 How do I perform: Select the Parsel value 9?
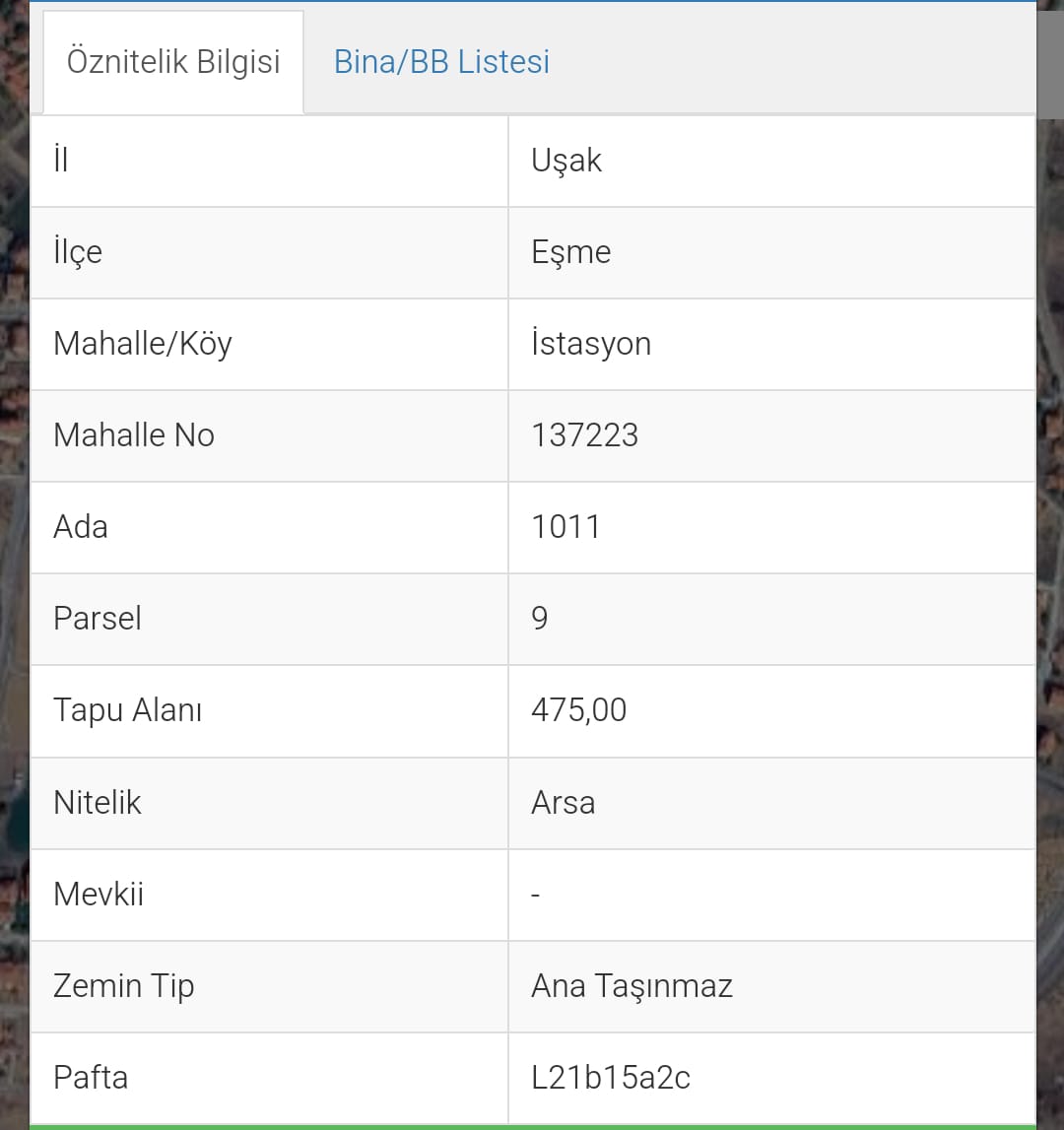pyautogui.click(x=540, y=619)
